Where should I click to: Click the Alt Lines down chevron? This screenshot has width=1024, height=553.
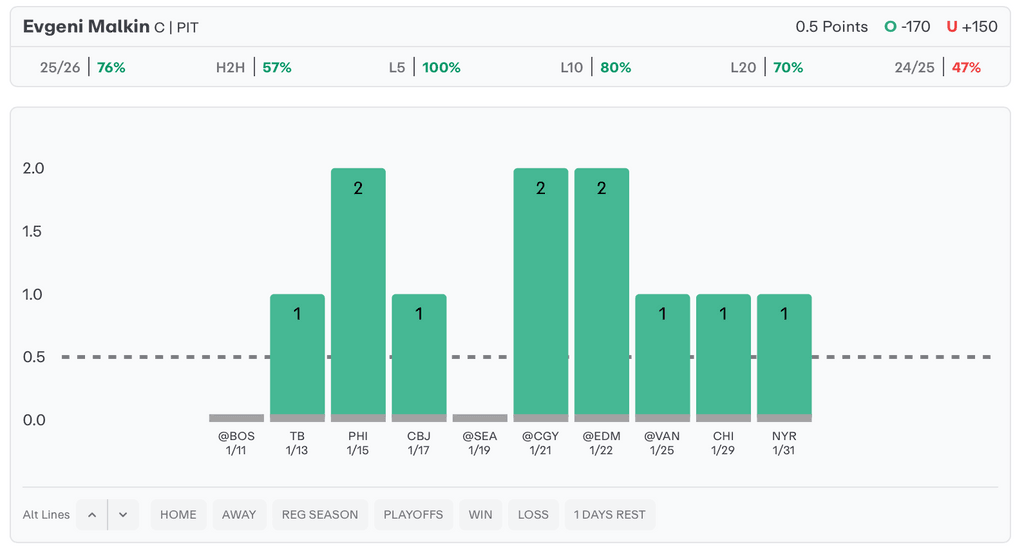pyautogui.click(x=123, y=515)
